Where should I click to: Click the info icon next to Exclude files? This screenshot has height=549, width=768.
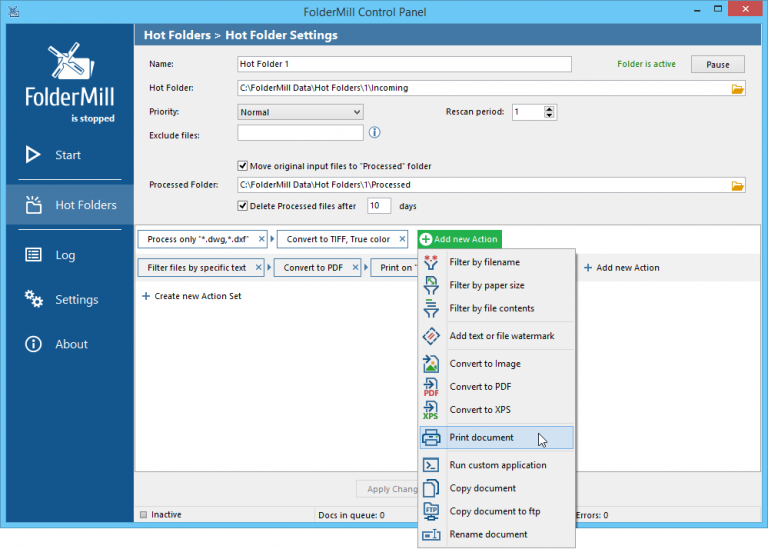click(375, 132)
